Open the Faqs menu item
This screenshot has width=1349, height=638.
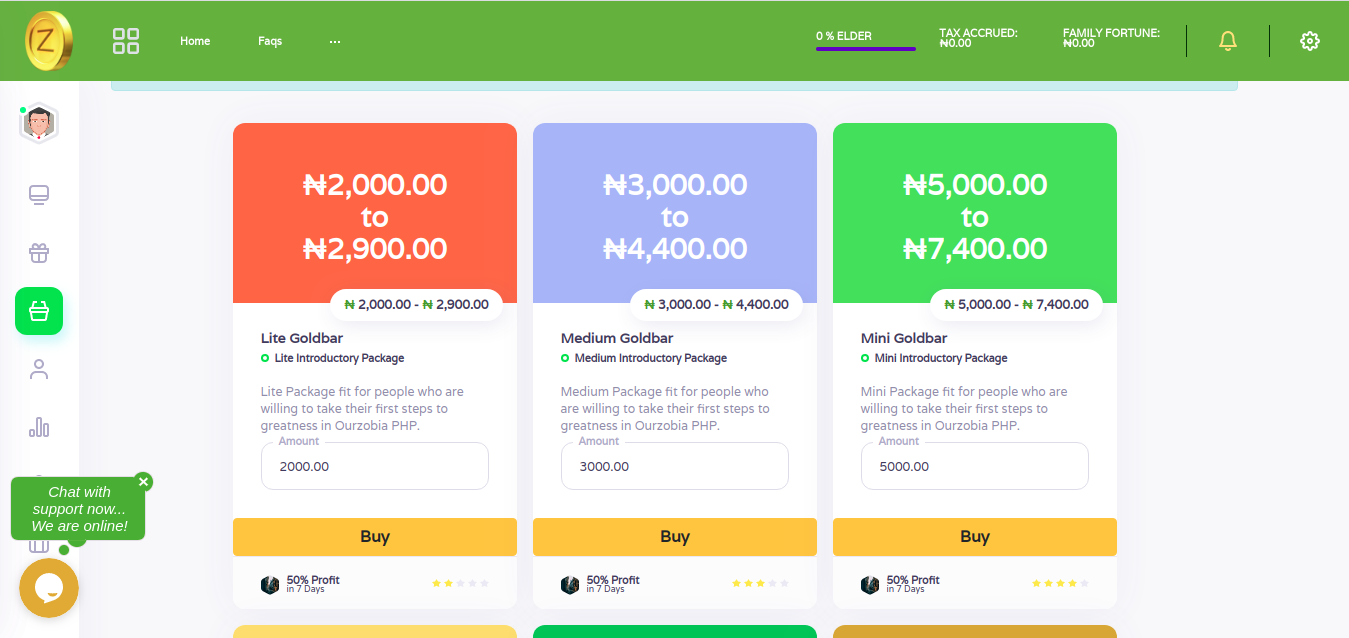[270, 41]
